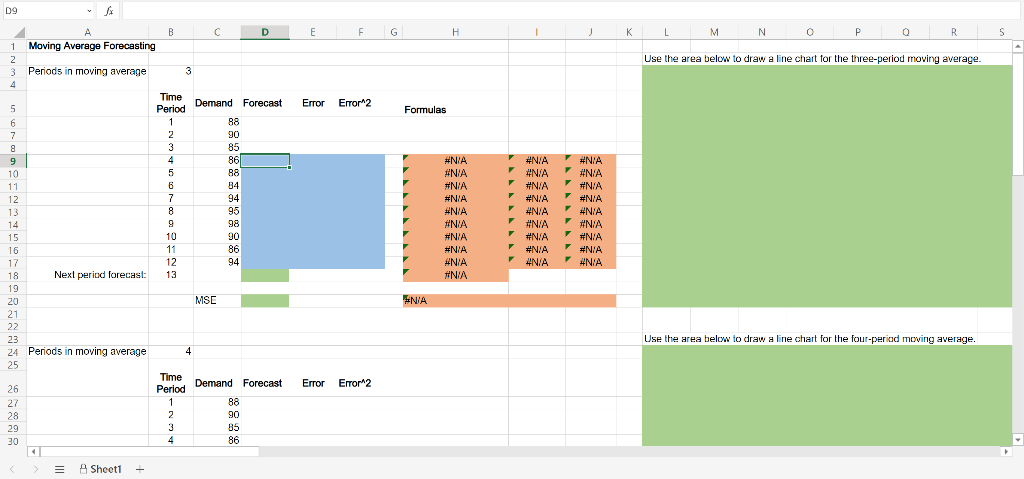Screen dimensions: 1024x479
Task: Select time period 13 cell
Action: coord(171,275)
